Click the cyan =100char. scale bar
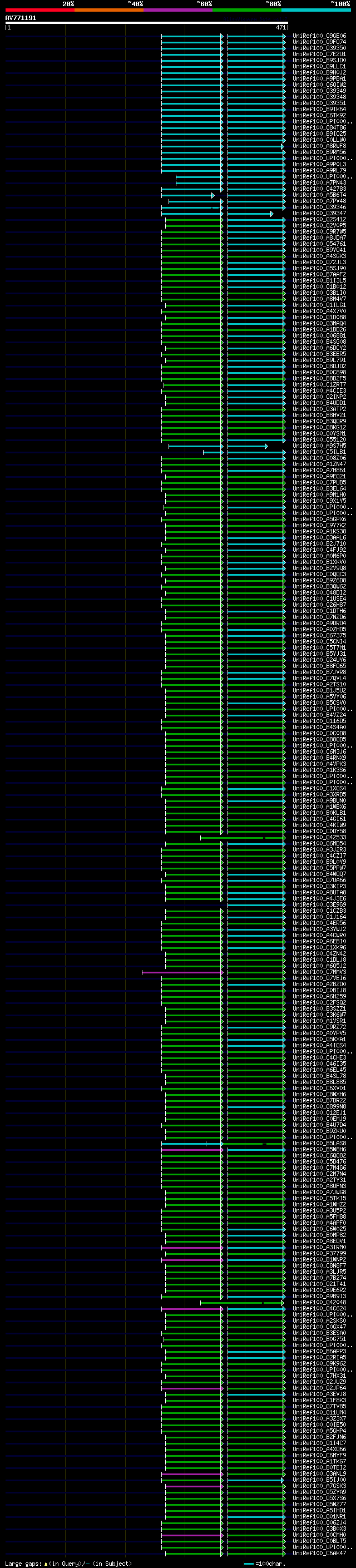Viewport: 356px width, 1568px height. (x=248, y=1564)
